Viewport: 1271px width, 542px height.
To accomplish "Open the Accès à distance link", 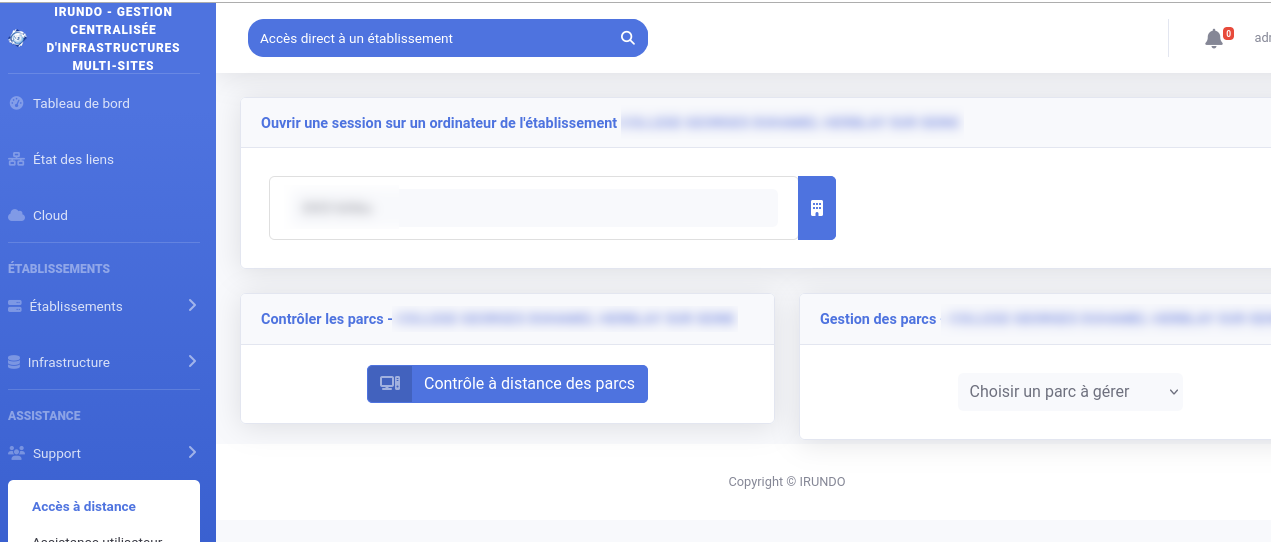I will tap(84, 506).
